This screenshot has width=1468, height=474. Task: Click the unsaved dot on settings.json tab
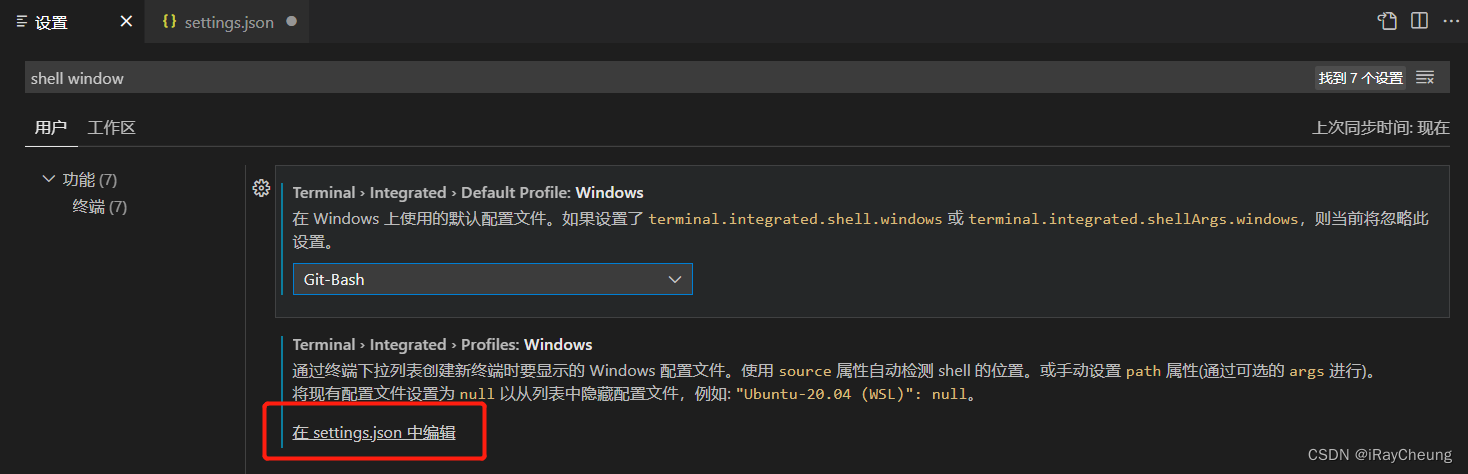(x=291, y=21)
